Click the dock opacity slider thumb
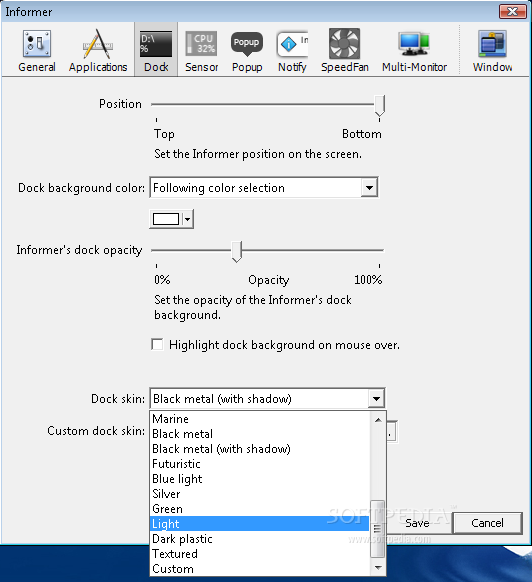The height and width of the screenshot is (582, 532). click(236, 252)
